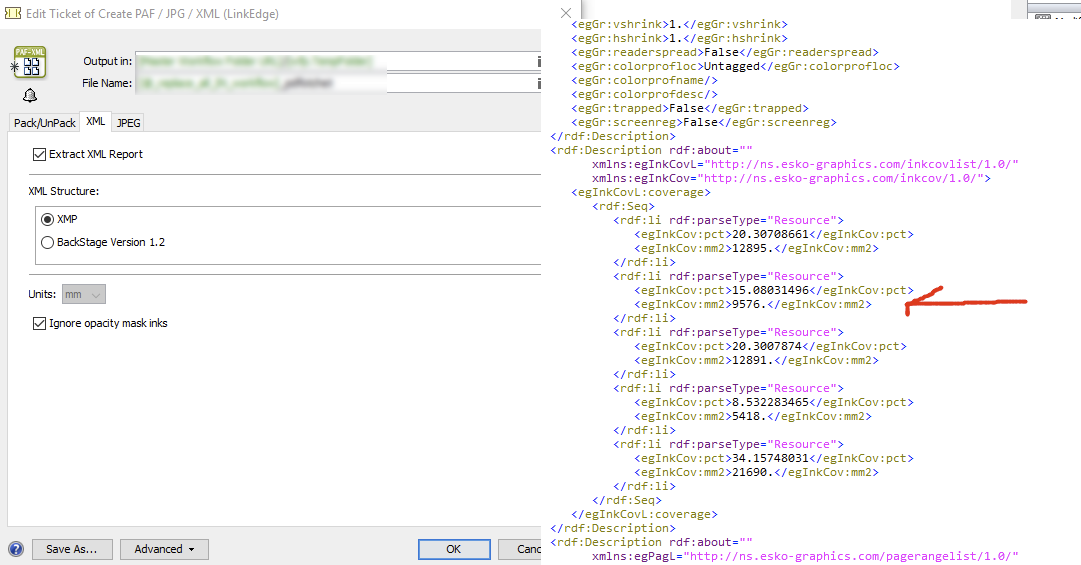The image size is (1081, 565).
Task: Click the rdf:Seq opening tag
Action: (623, 206)
